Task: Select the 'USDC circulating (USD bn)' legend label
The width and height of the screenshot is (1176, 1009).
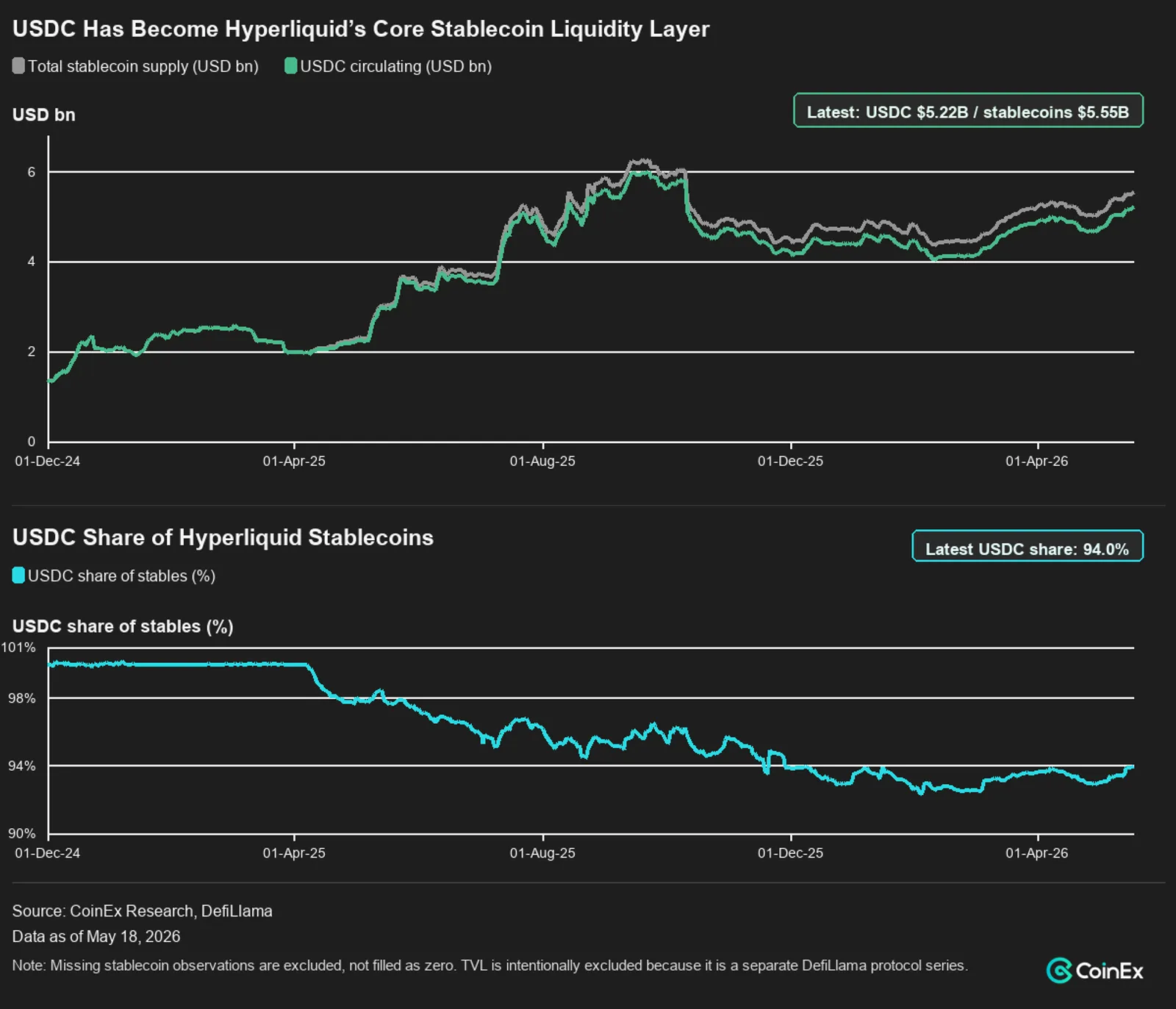Action: 395,66
